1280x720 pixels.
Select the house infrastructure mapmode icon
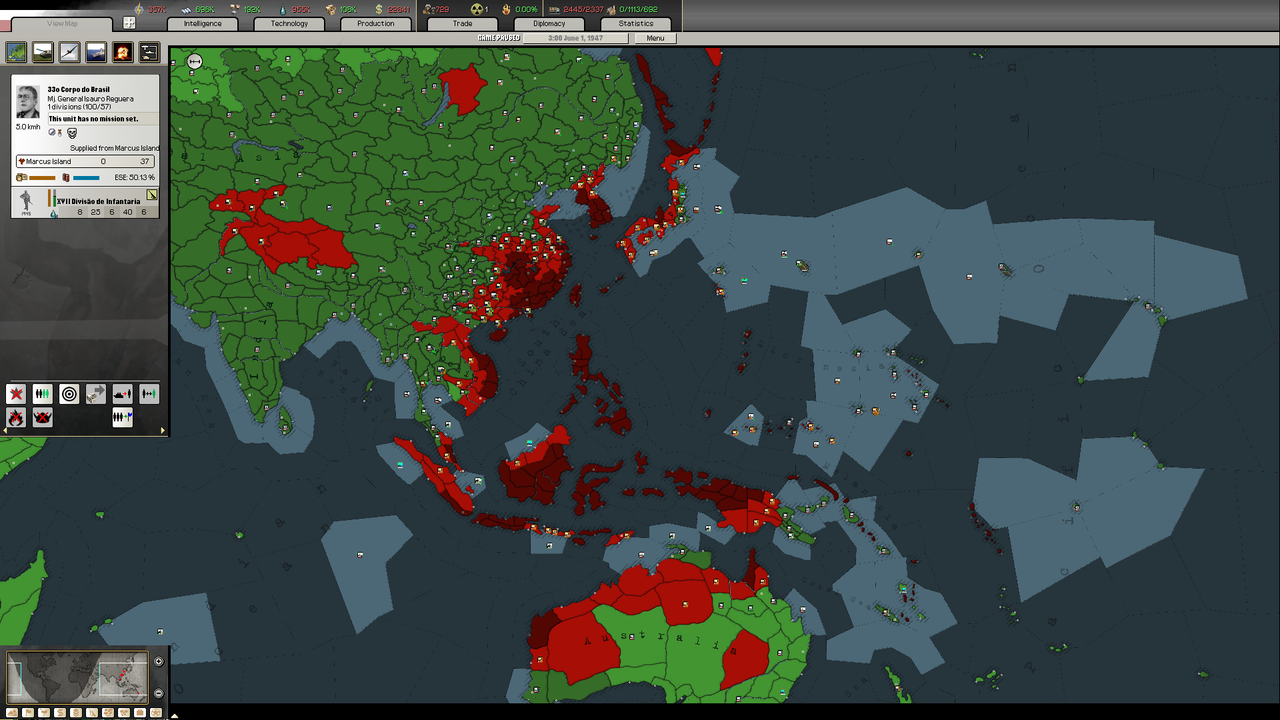[140, 712]
